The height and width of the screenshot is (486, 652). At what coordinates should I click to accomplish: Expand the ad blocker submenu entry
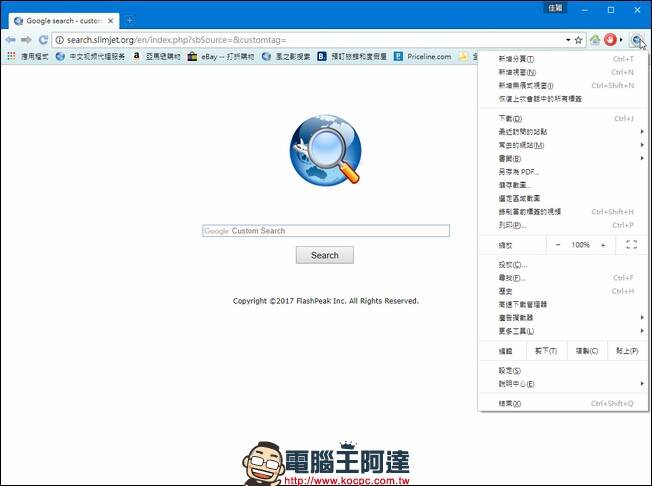point(563,318)
